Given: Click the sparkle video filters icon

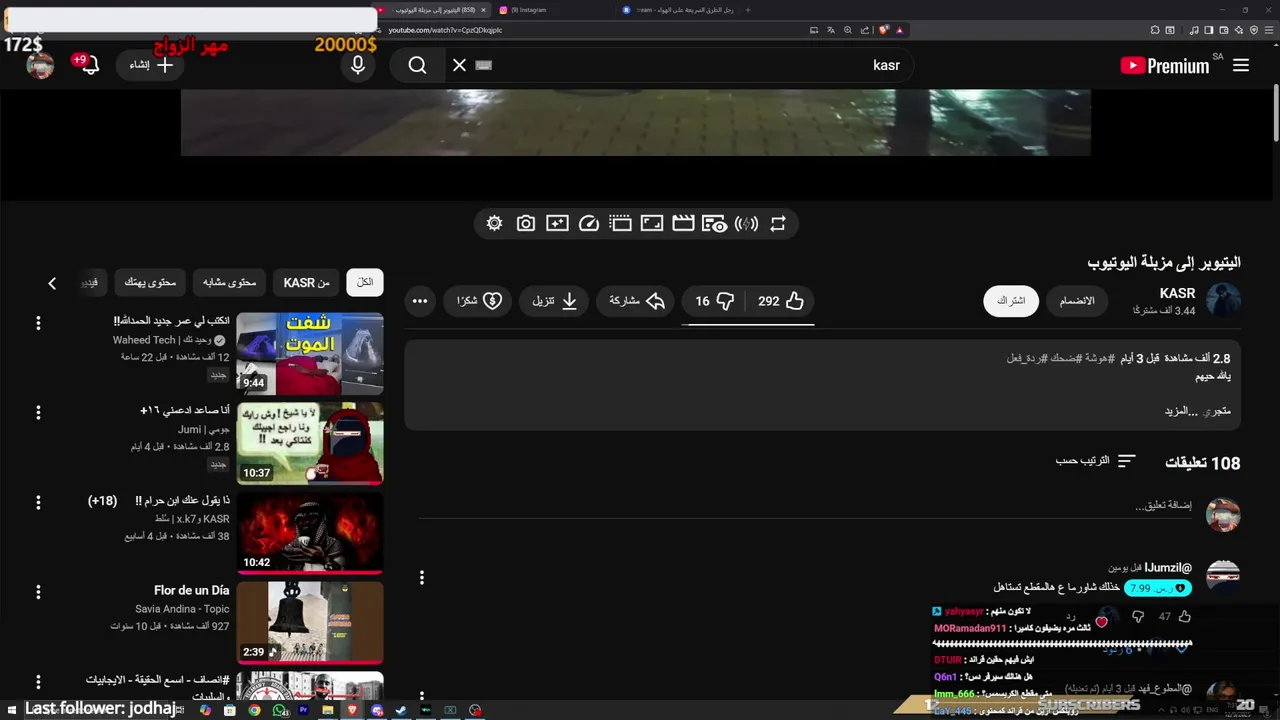Looking at the screenshot, I should [557, 224].
